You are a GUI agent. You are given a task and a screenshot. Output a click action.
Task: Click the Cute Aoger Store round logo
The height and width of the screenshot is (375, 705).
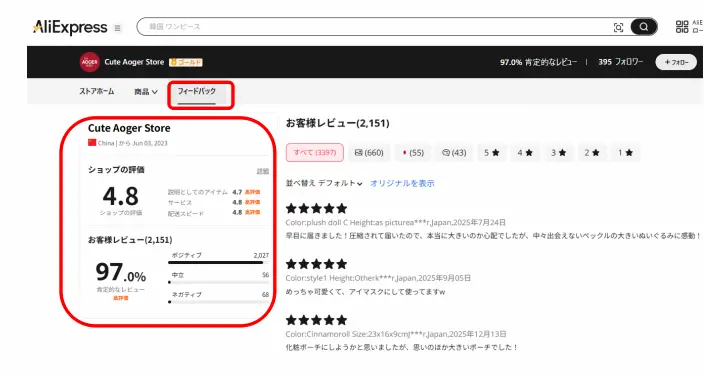[x=89, y=62]
